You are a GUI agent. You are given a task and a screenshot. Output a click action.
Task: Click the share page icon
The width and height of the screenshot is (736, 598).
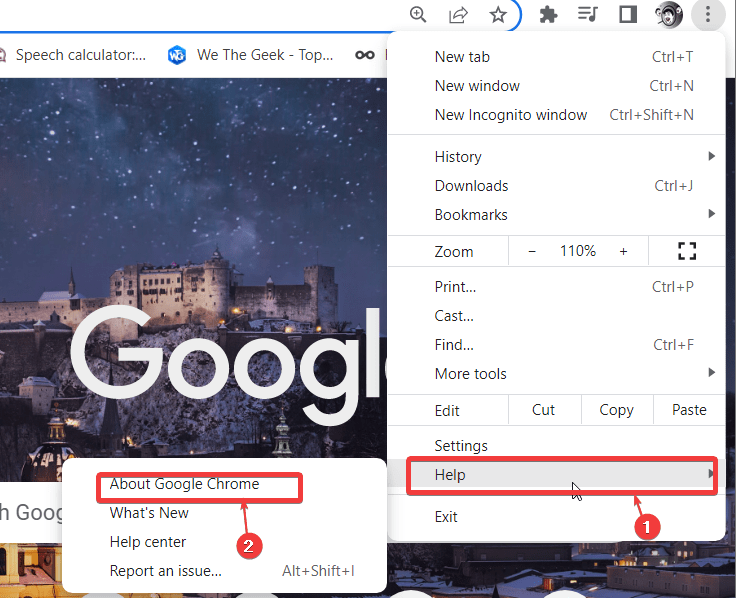(x=458, y=15)
